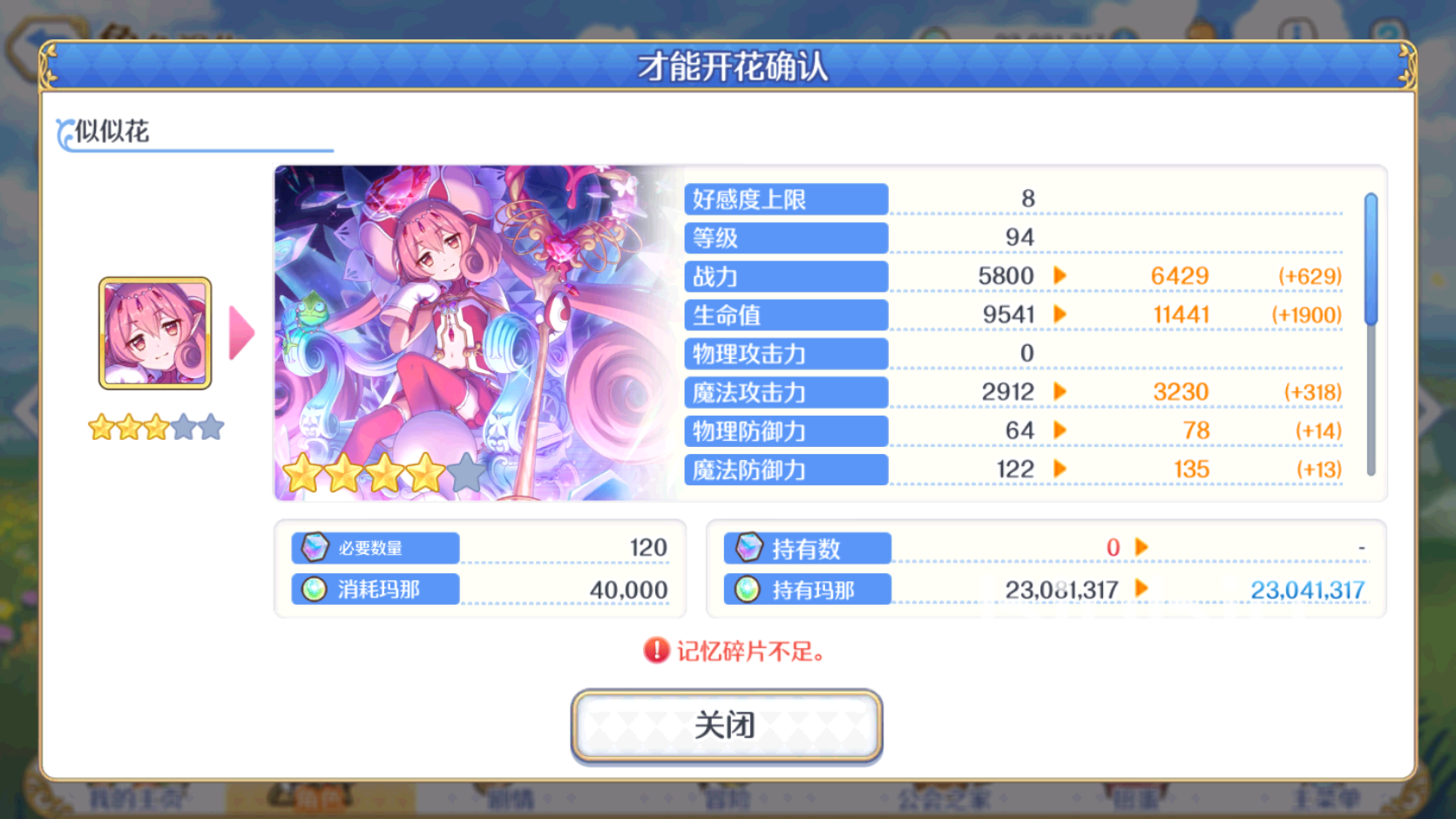The width and height of the screenshot is (1456, 819).
Task: Click the orange arrow in the 持有玛那 row
Action: click(x=1141, y=589)
